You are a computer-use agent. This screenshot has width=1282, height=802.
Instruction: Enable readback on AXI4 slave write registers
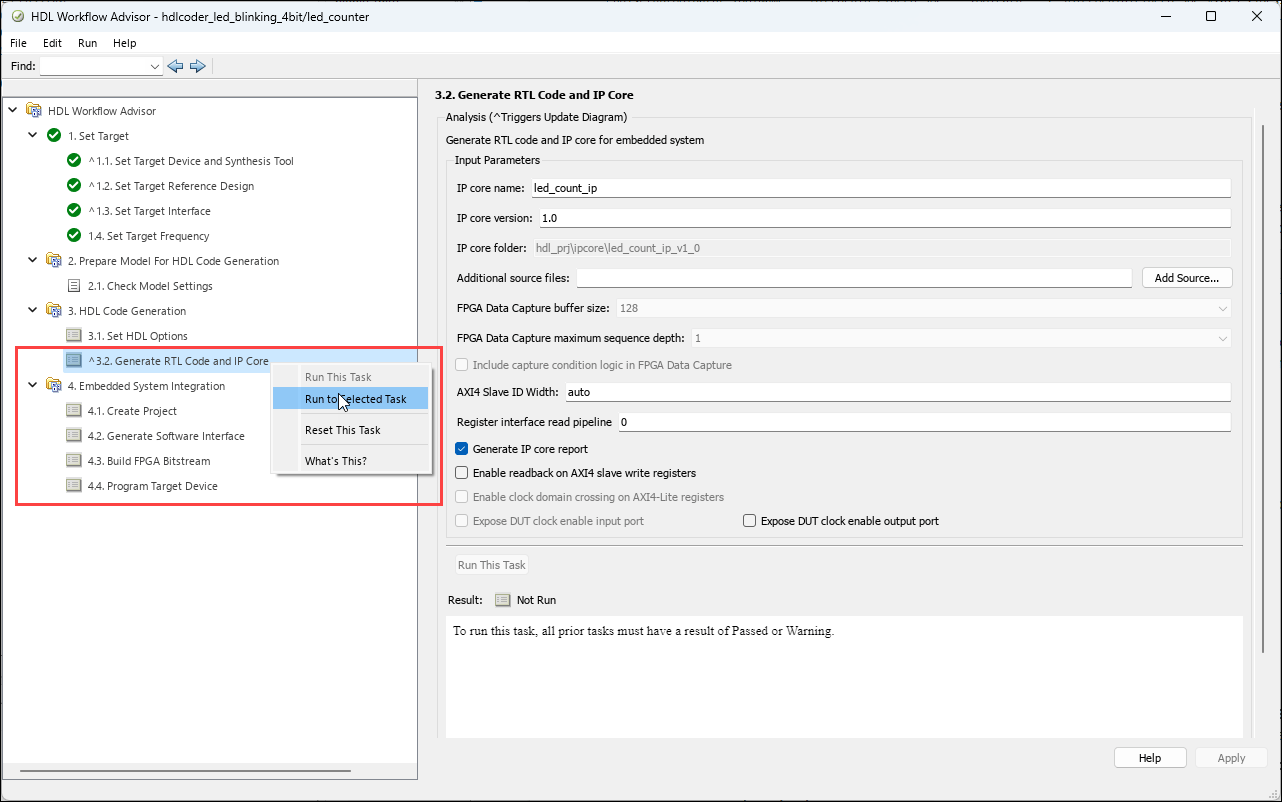tap(462, 473)
